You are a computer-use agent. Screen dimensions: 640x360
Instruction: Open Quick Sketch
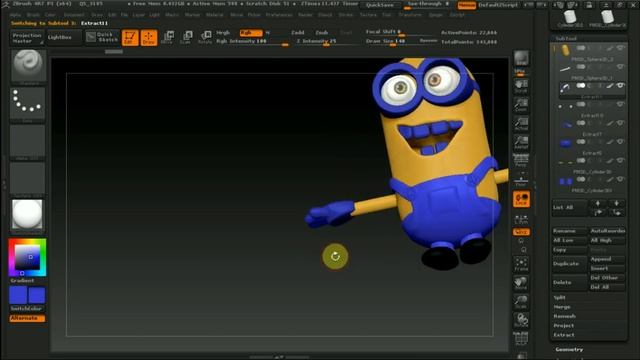pyautogui.click(x=102, y=38)
